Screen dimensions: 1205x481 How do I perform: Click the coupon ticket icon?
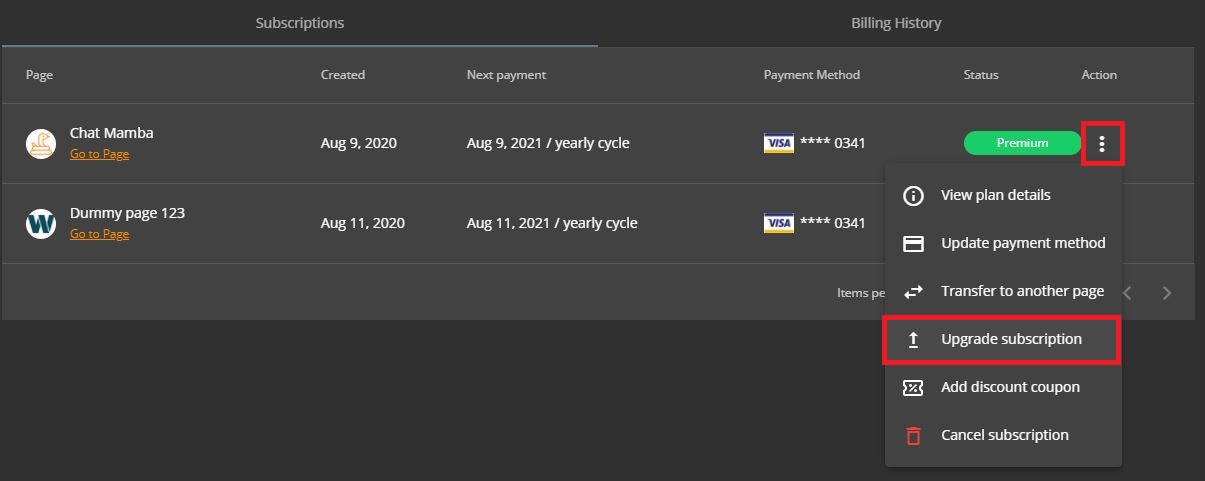click(913, 387)
